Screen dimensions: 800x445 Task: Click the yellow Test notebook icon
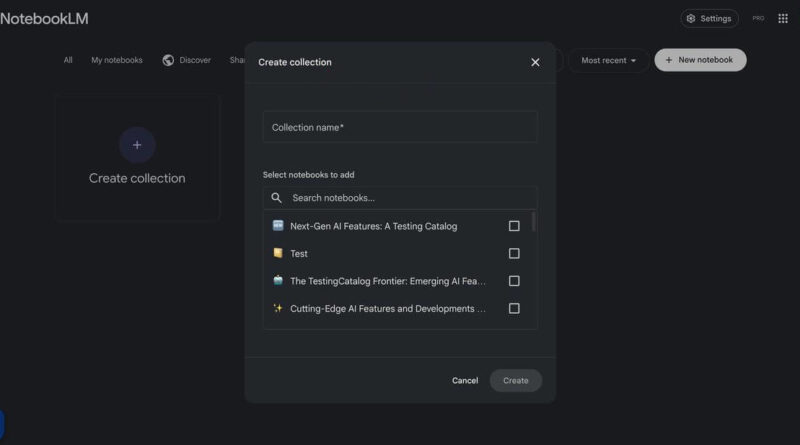(x=278, y=253)
